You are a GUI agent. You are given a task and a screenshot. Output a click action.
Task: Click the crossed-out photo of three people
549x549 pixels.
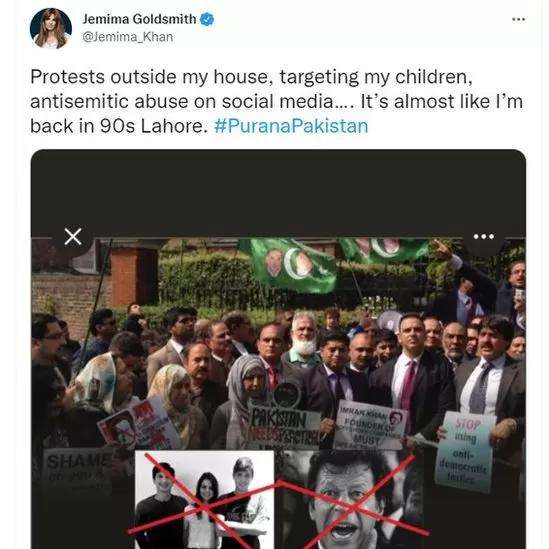click(x=204, y=500)
